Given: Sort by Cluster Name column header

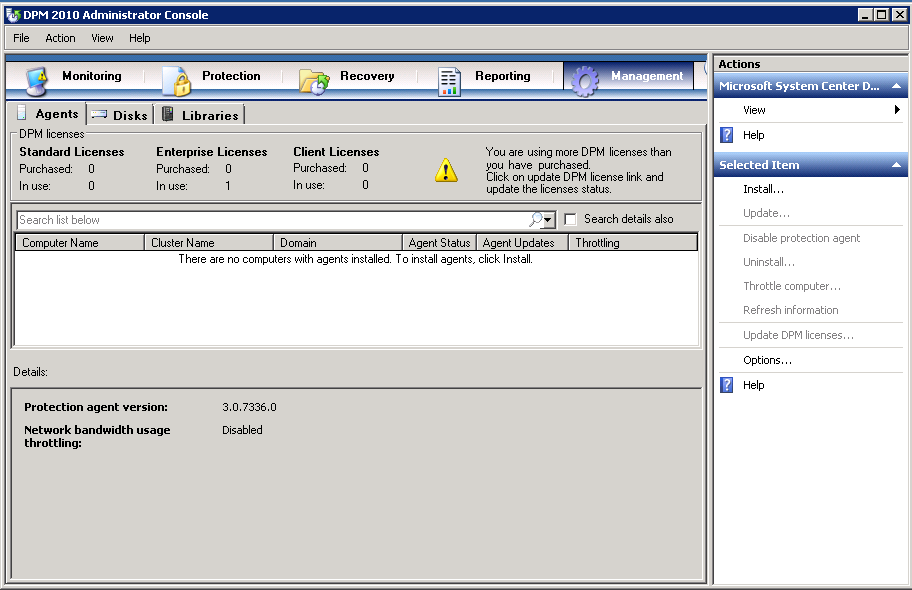Looking at the screenshot, I should point(209,243).
